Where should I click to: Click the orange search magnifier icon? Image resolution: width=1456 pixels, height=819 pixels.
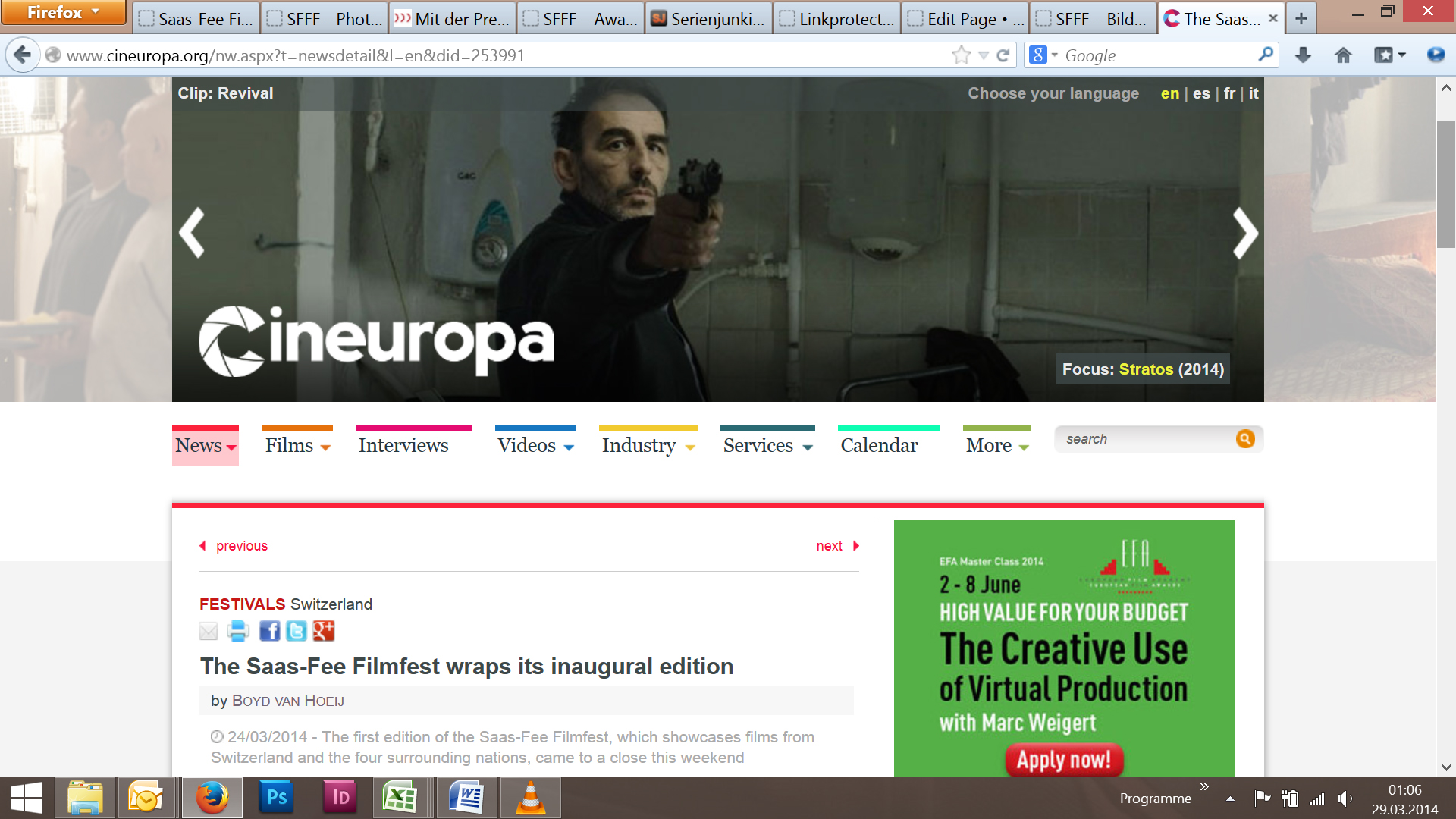pos(1244,439)
